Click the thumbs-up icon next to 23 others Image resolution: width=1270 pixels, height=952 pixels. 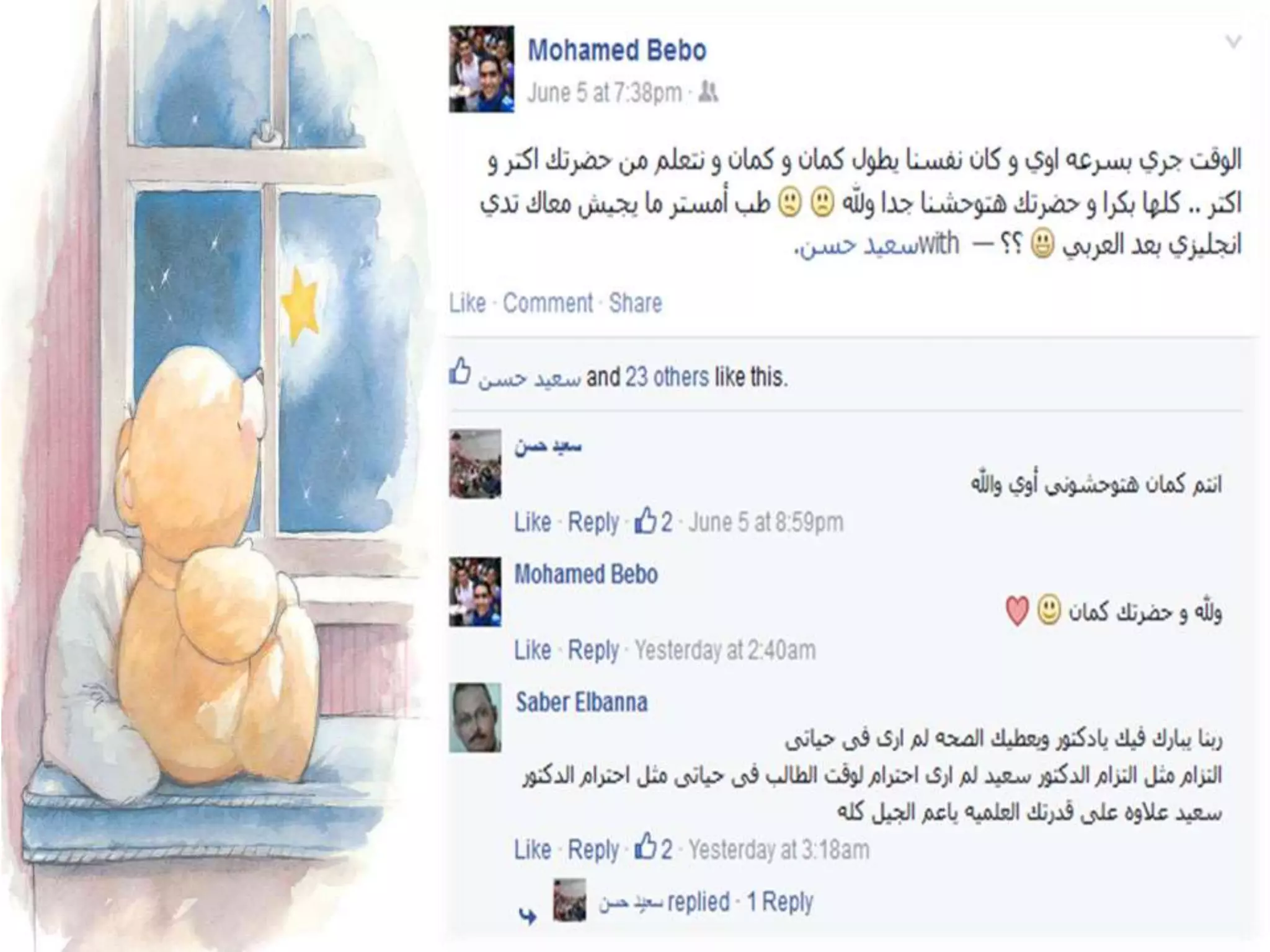pyautogui.click(x=460, y=371)
